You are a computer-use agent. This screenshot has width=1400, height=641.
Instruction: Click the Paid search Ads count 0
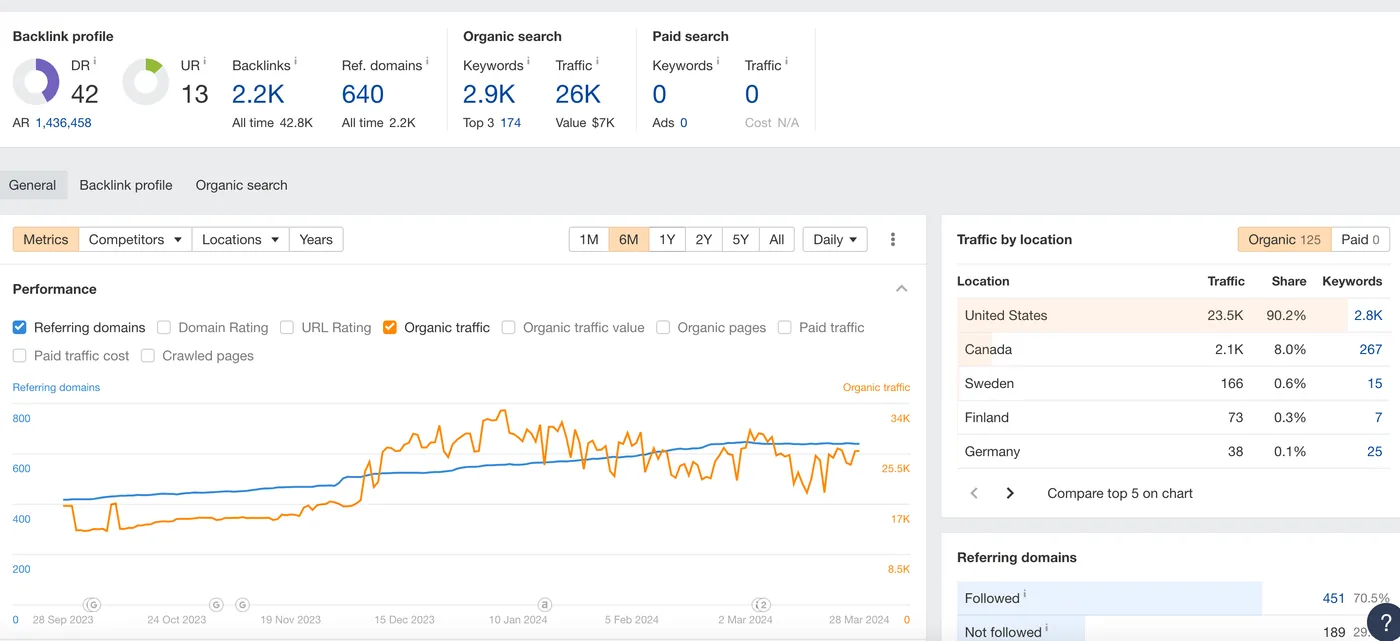point(684,123)
